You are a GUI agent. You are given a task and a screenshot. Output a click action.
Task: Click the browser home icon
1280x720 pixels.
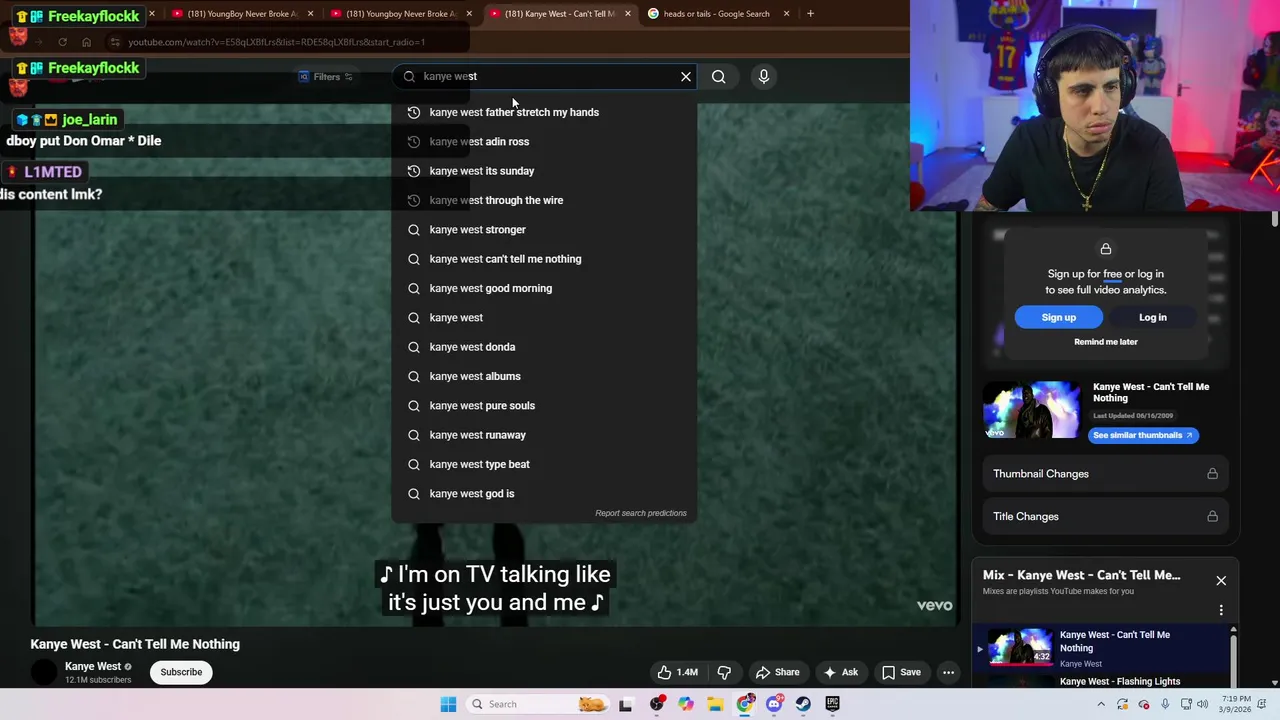click(86, 42)
